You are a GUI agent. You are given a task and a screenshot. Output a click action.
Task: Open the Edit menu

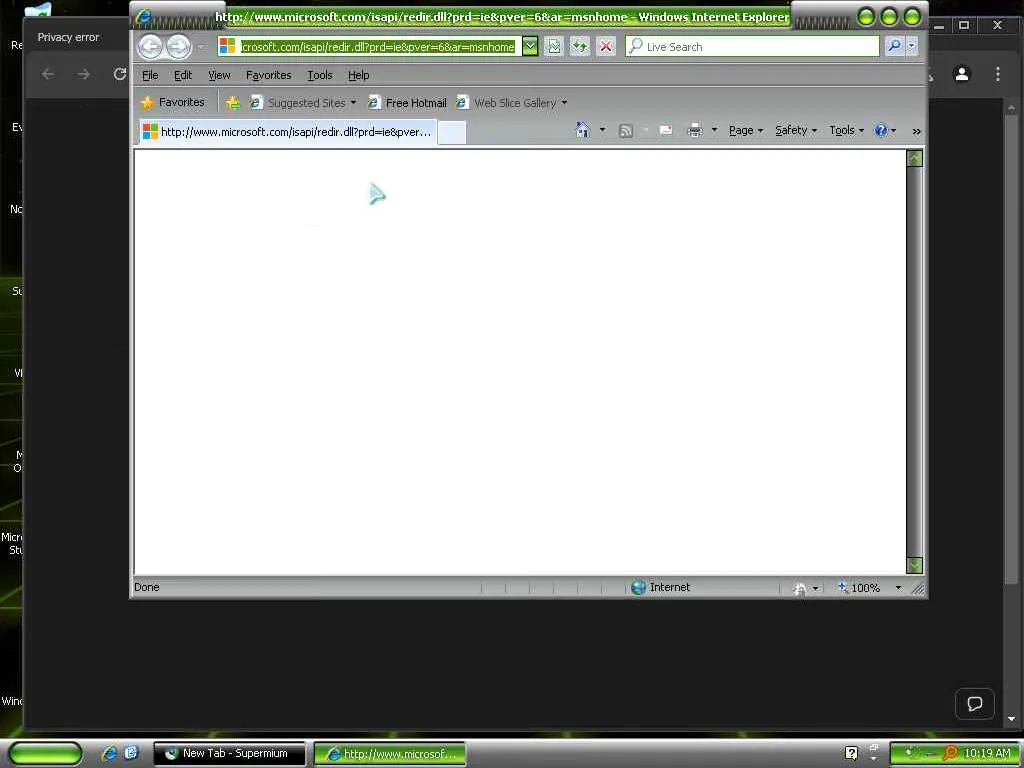click(x=183, y=75)
